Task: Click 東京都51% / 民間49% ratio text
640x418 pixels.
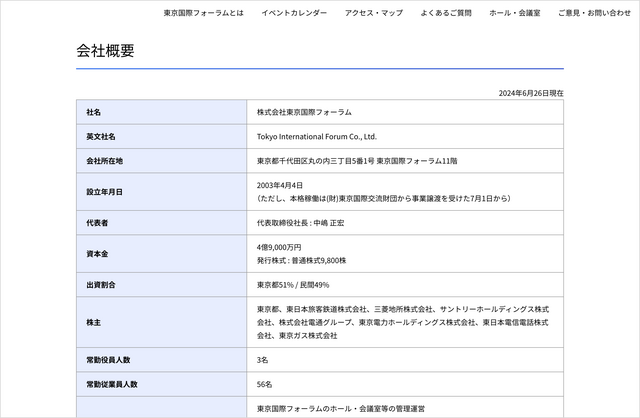Action: pyautogui.click(x=293, y=285)
